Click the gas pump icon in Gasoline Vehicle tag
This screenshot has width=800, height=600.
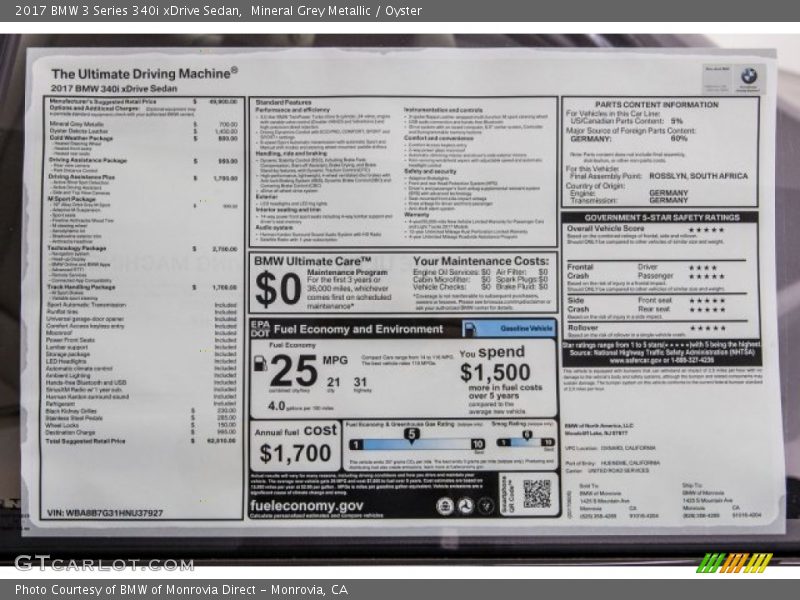(470, 329)
